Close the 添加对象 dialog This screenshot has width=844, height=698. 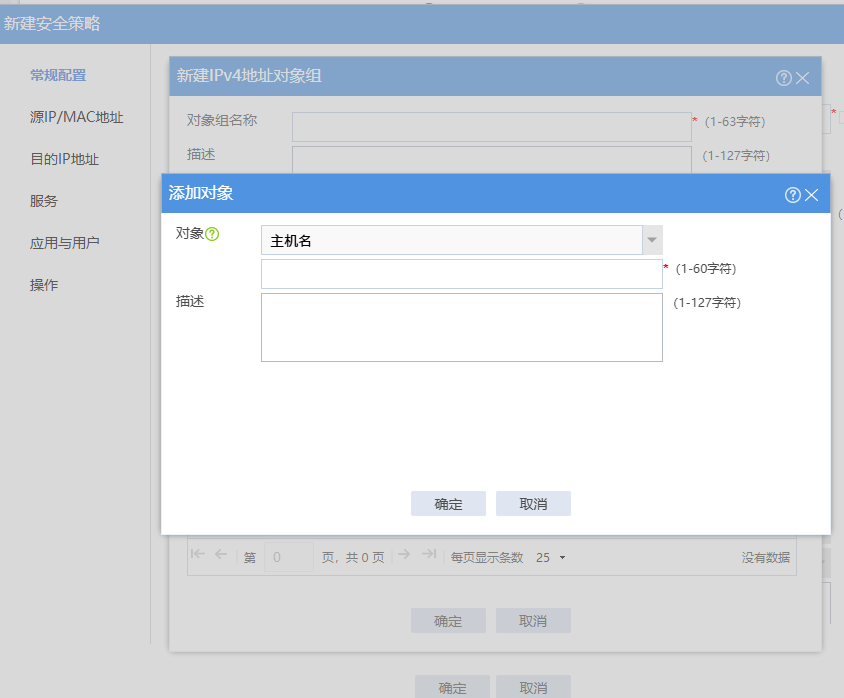(x=812, y=195)
